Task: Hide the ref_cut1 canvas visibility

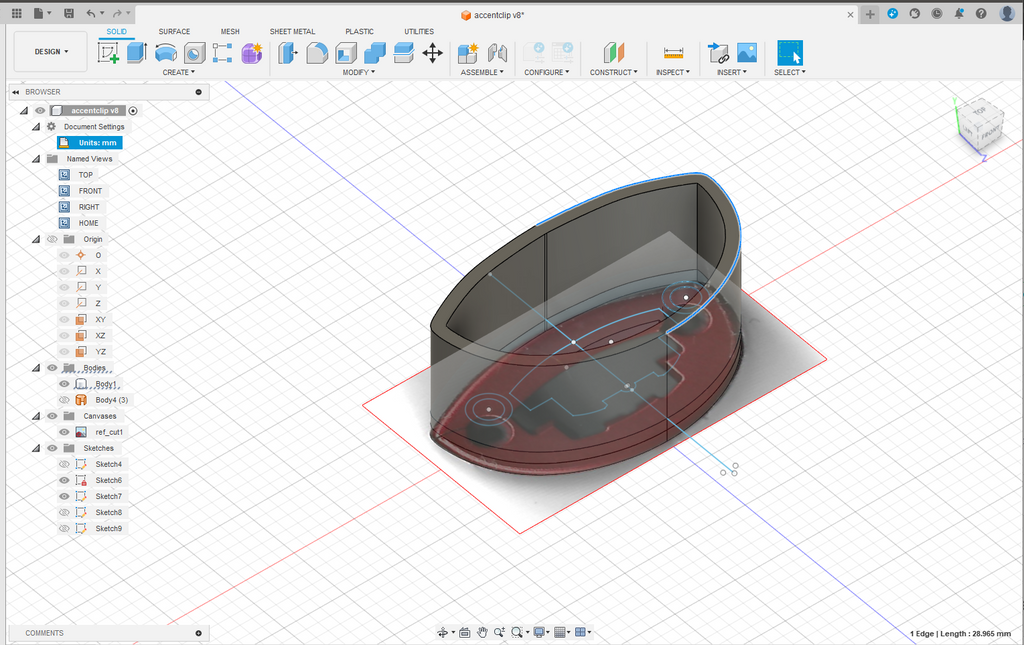Action: pos(64,432)
